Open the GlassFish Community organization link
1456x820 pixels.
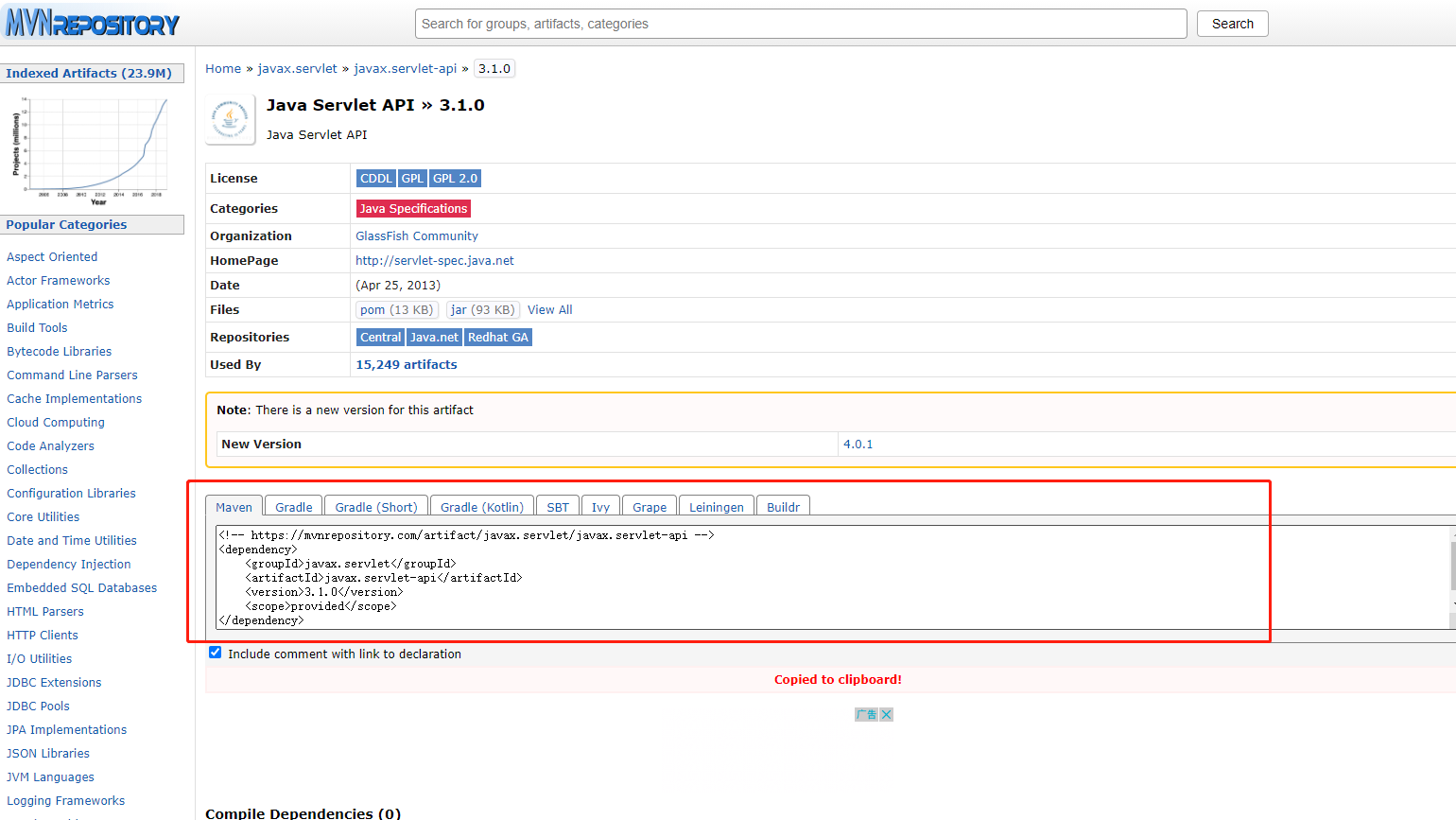pos(417,236)
